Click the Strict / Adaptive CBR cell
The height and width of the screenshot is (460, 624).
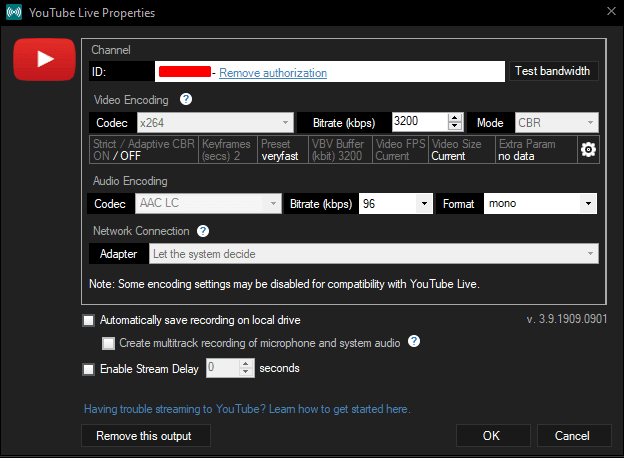click(144, 150)
